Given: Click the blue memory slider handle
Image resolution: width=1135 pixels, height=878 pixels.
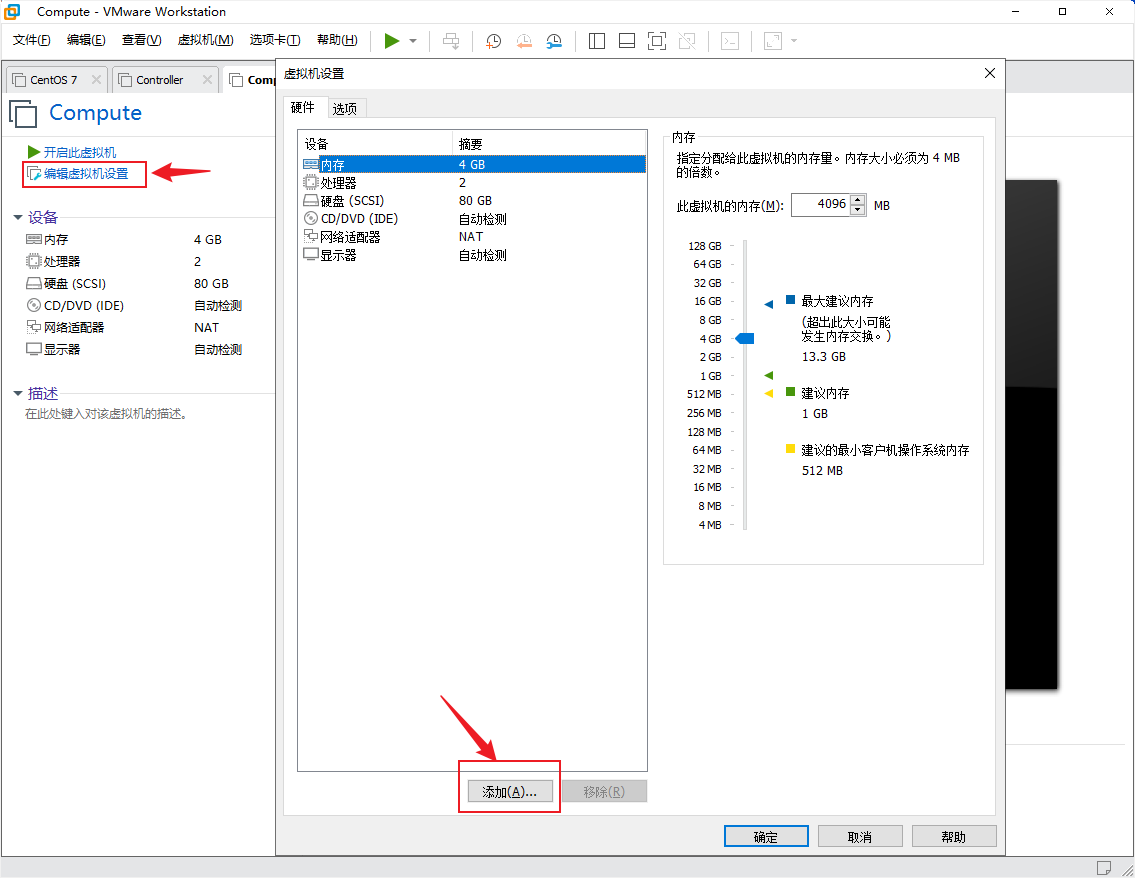Looking at the screenshot, I should 745,338.
